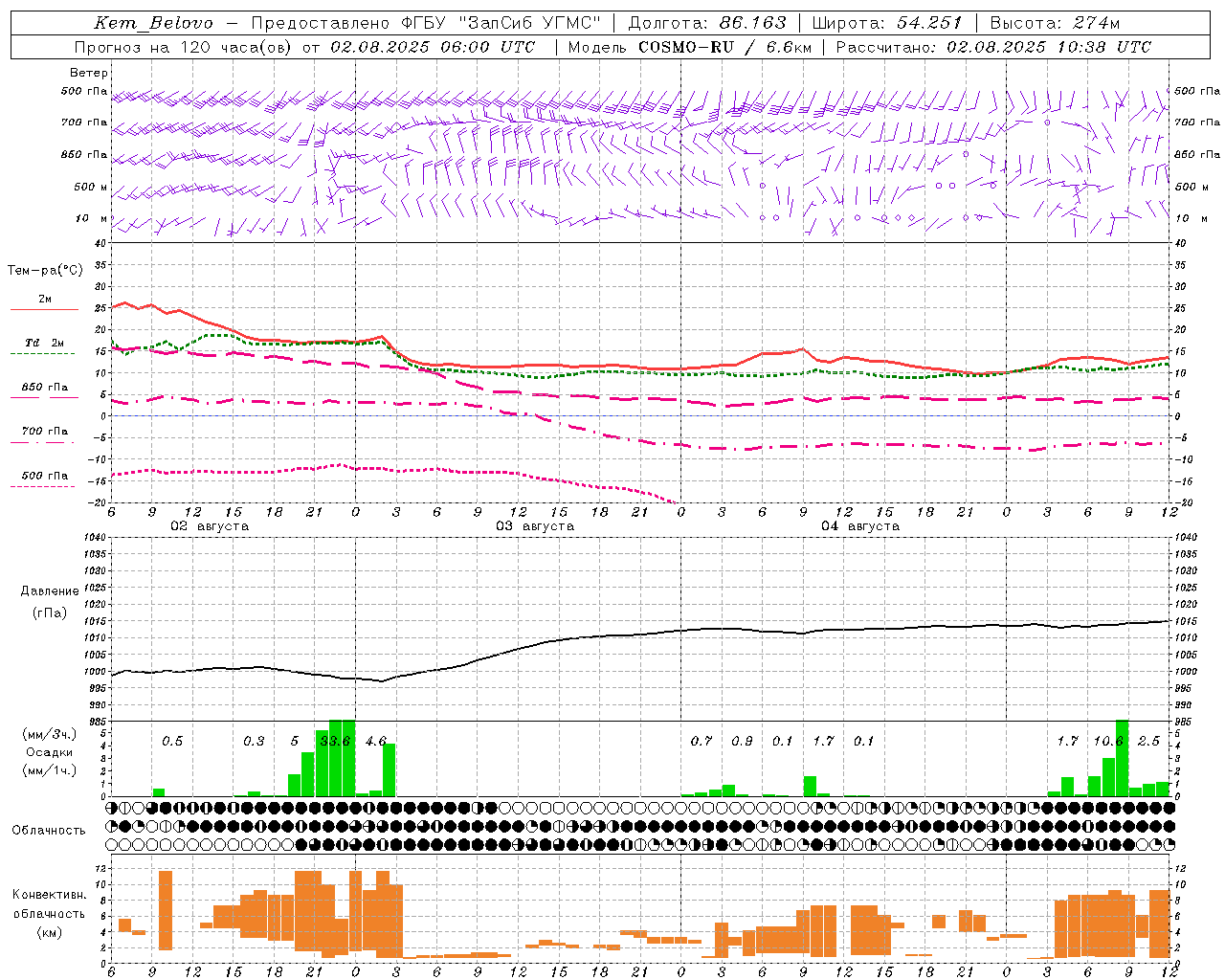The height and width of the screenshot is (980, 1225).
Task: Select the "(мм/3ч.)" precipitation unit label
Action: click(x=50, y=734)
